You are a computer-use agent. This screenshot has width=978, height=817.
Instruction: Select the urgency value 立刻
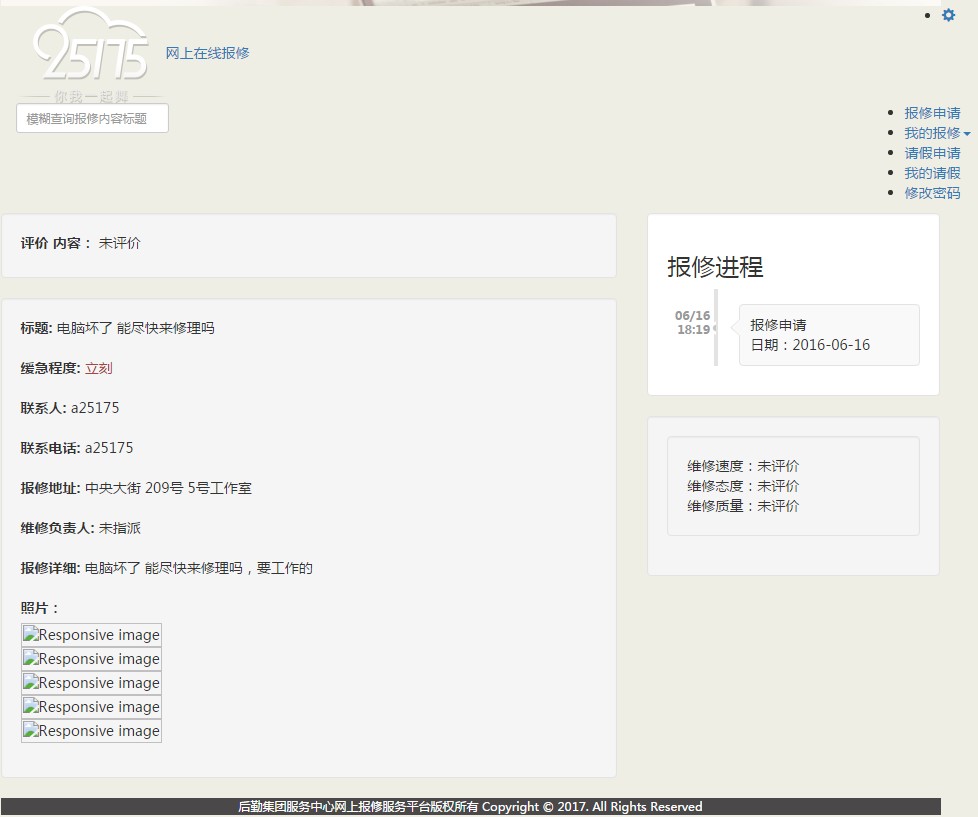pos(99,368)
